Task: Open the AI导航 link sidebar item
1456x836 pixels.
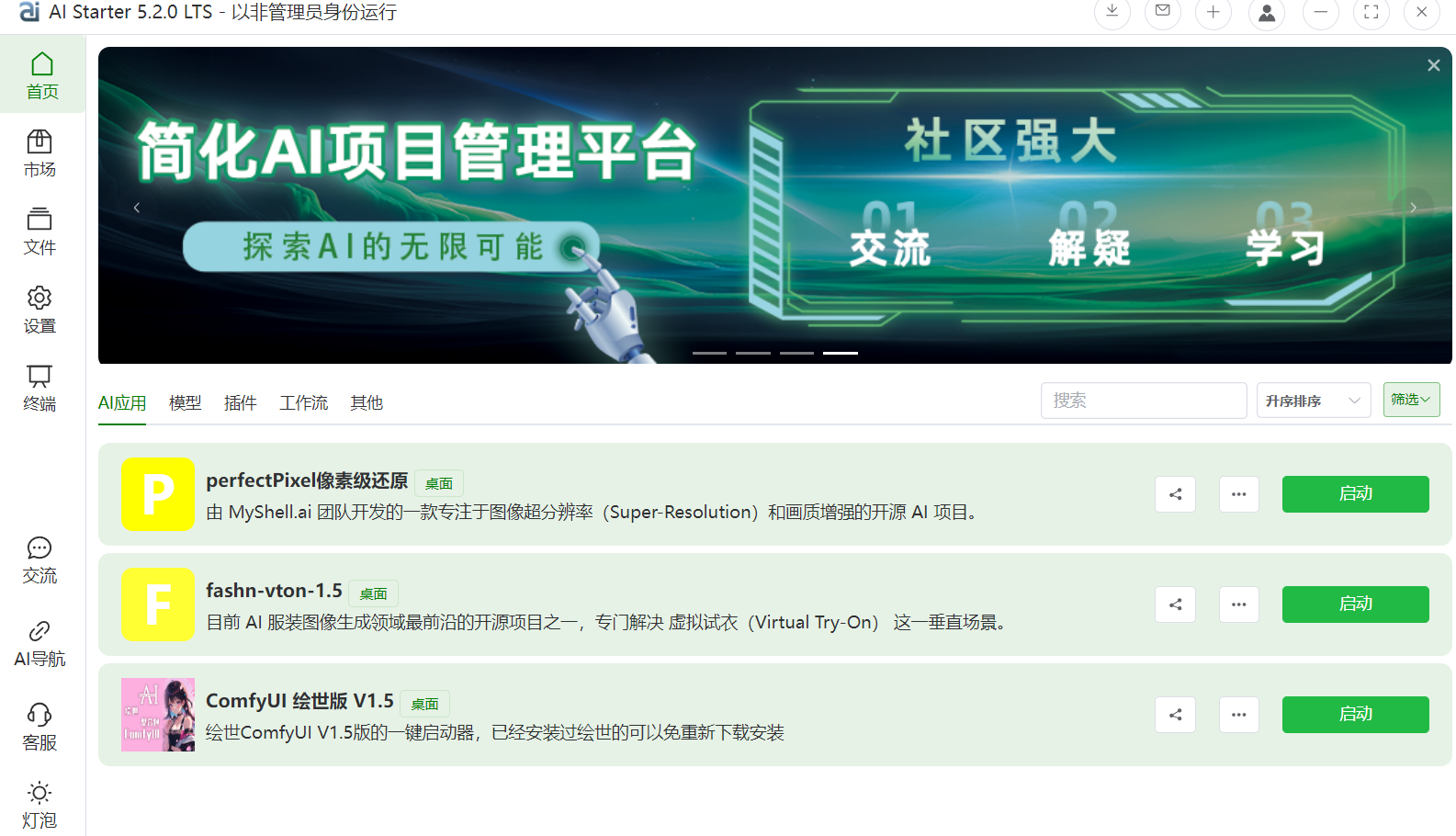Action: pyautogui.click(x=40, y=642)
